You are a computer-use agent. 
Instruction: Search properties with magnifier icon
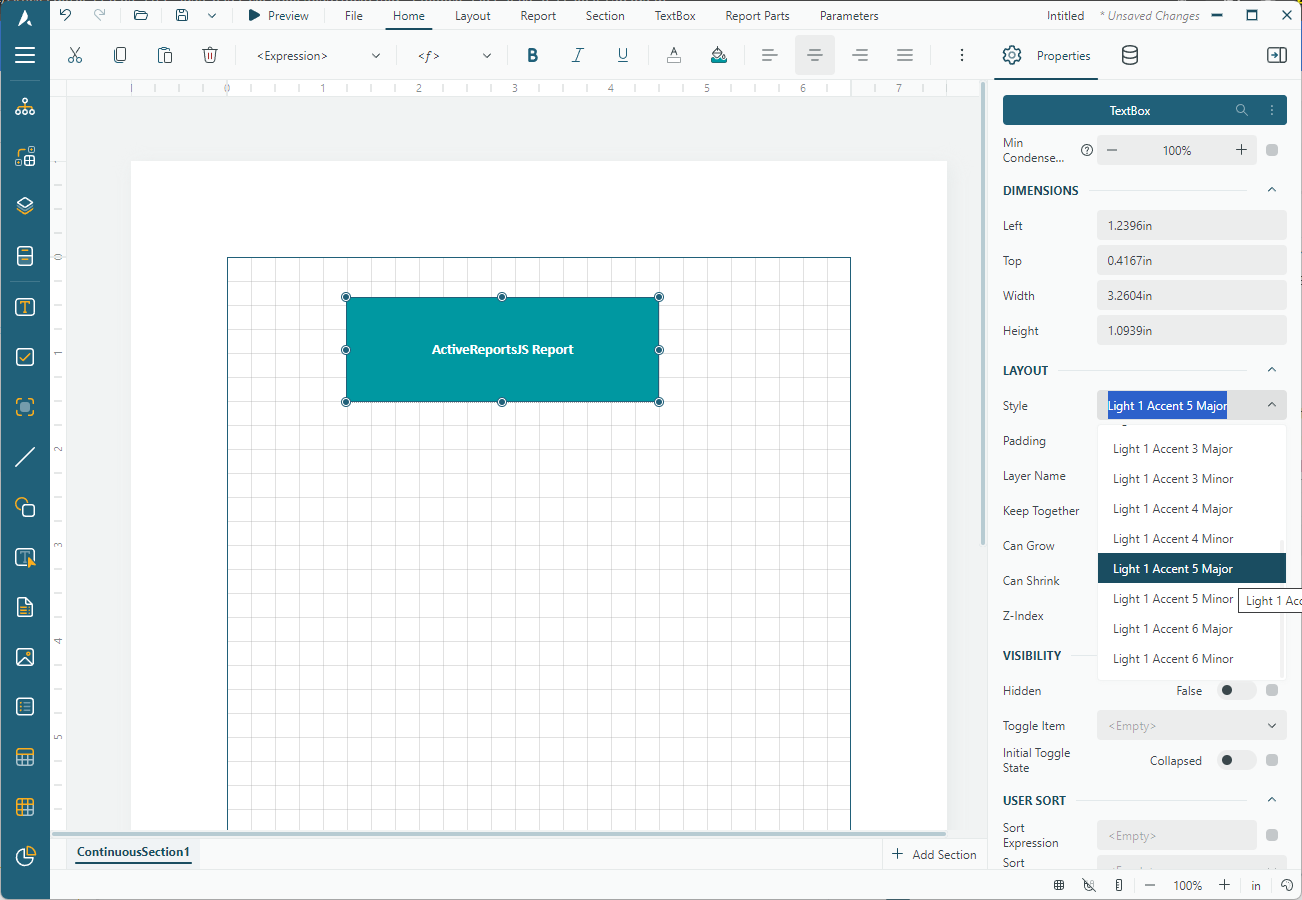point(1242,110)
